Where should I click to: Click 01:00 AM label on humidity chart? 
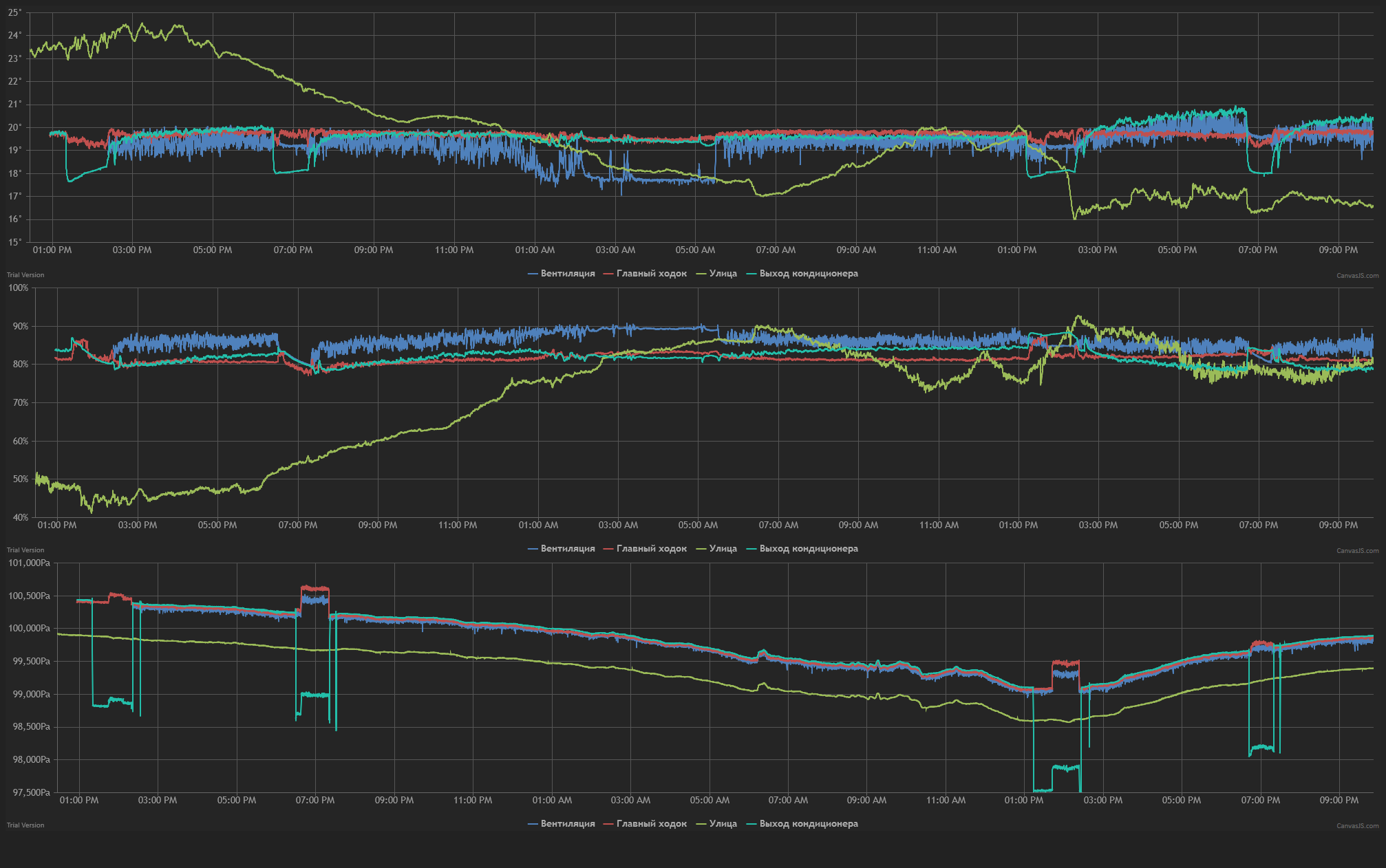(x=538, y=525)
